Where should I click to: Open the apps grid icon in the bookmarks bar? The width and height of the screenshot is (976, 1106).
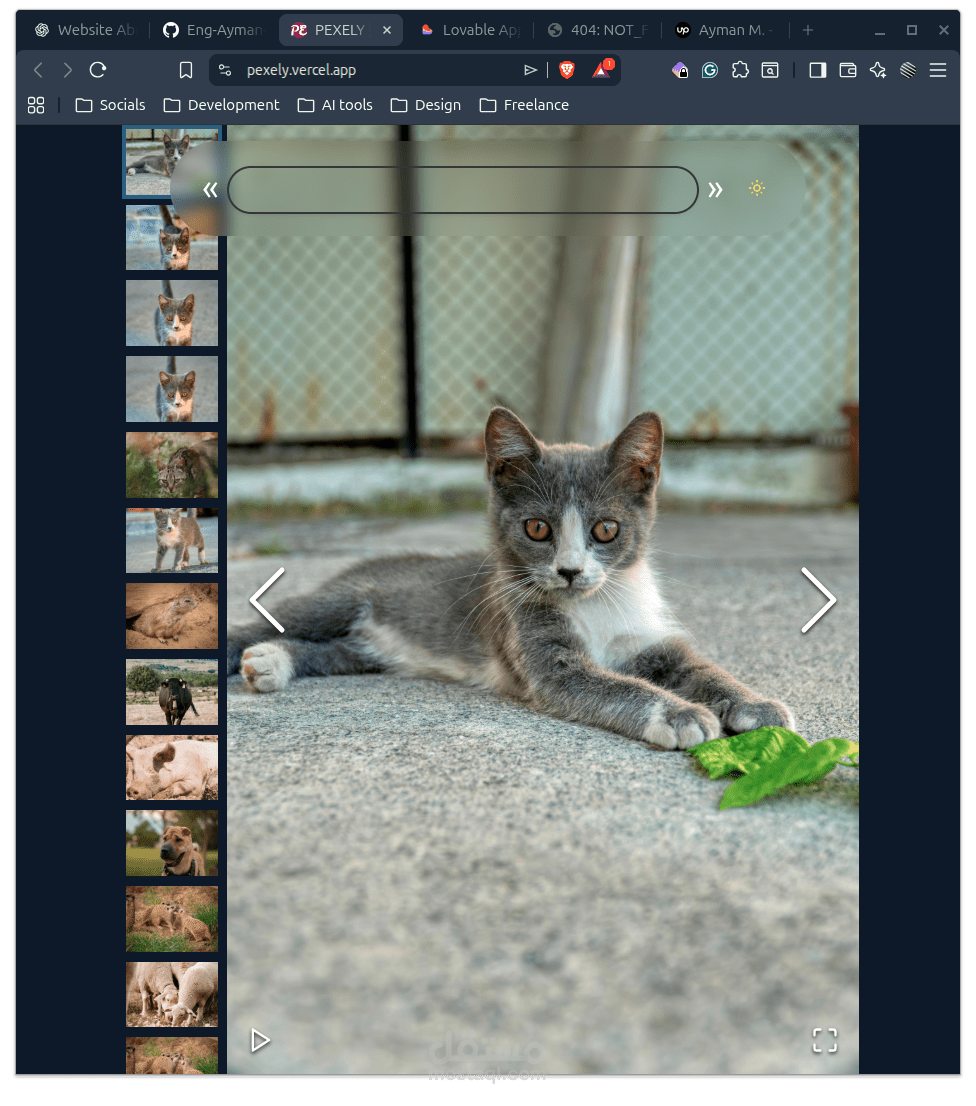pyautogui.click(x=36, y=105)
